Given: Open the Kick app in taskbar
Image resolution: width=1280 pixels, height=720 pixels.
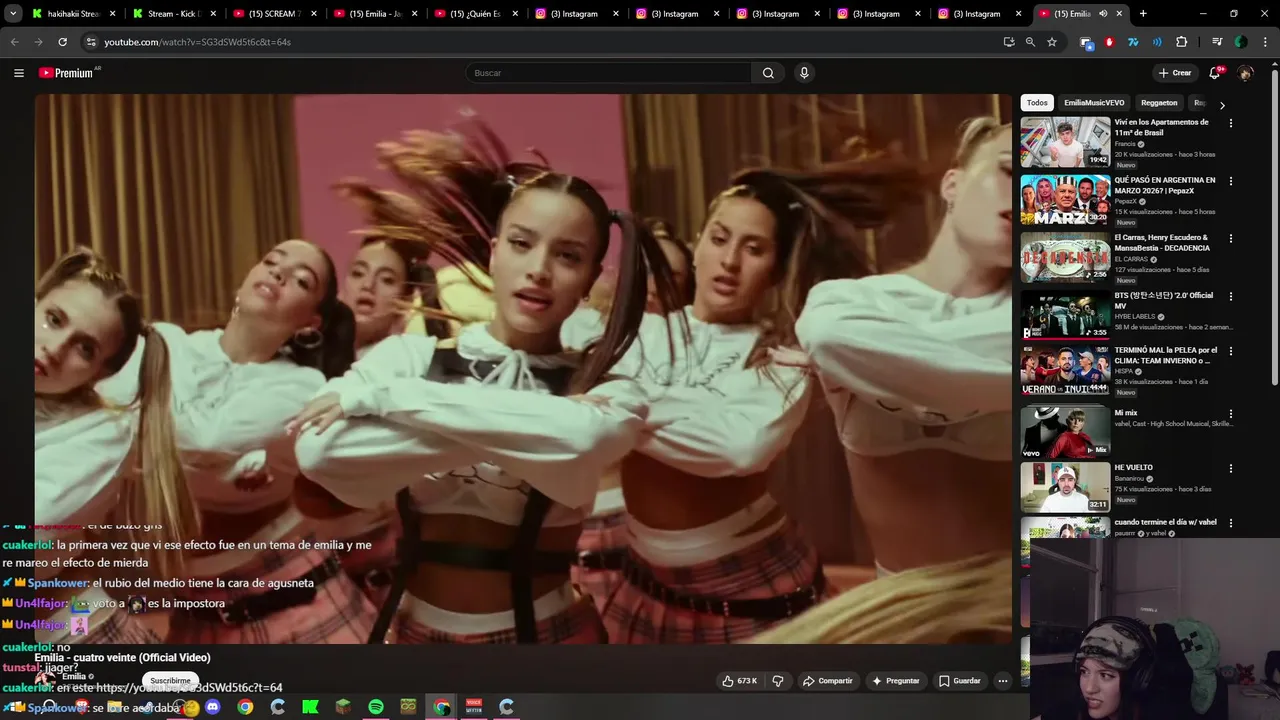Looking at the screenshot, I should click(x=310, y=707).
